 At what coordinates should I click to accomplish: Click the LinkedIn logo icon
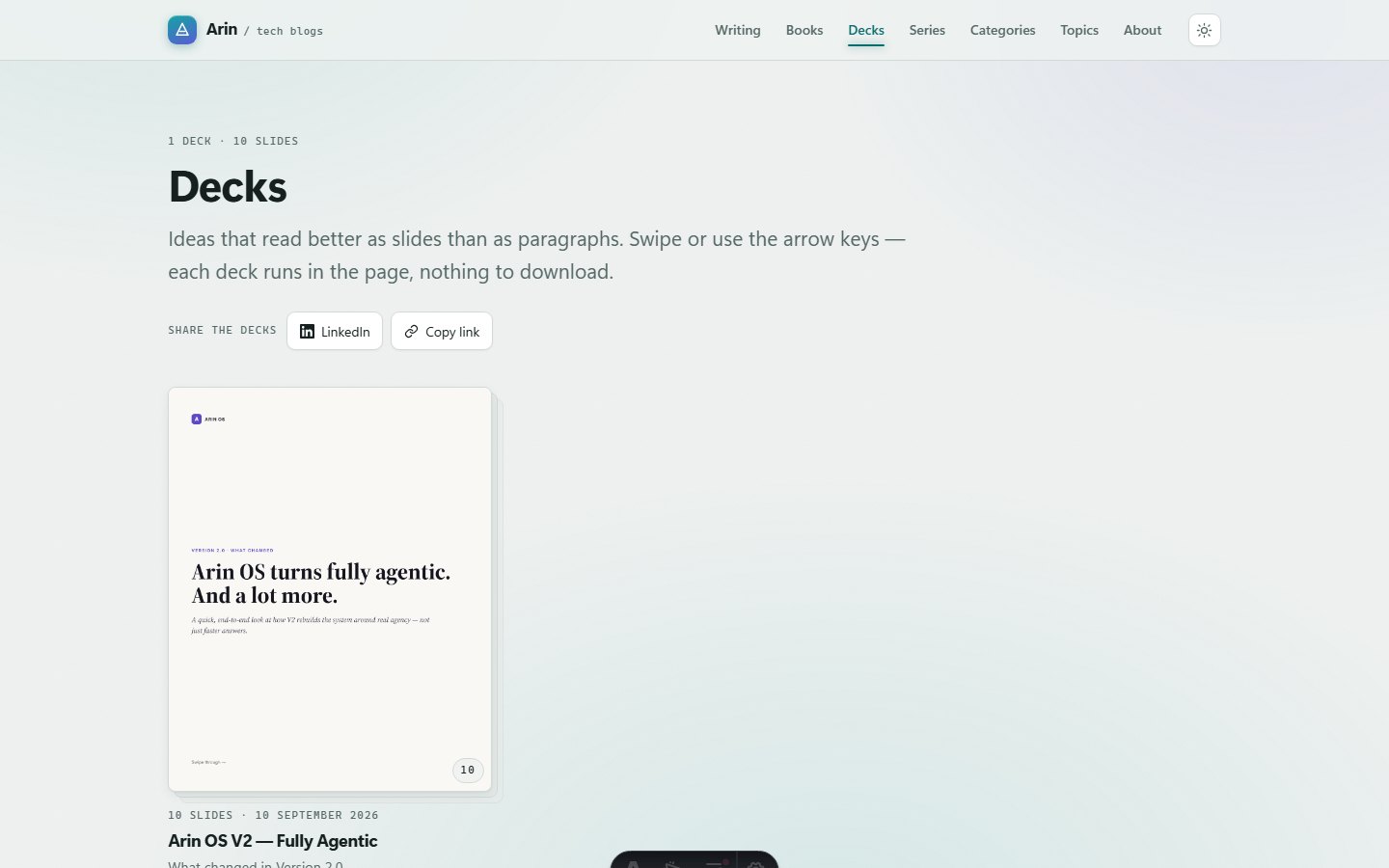click(307, 332)
